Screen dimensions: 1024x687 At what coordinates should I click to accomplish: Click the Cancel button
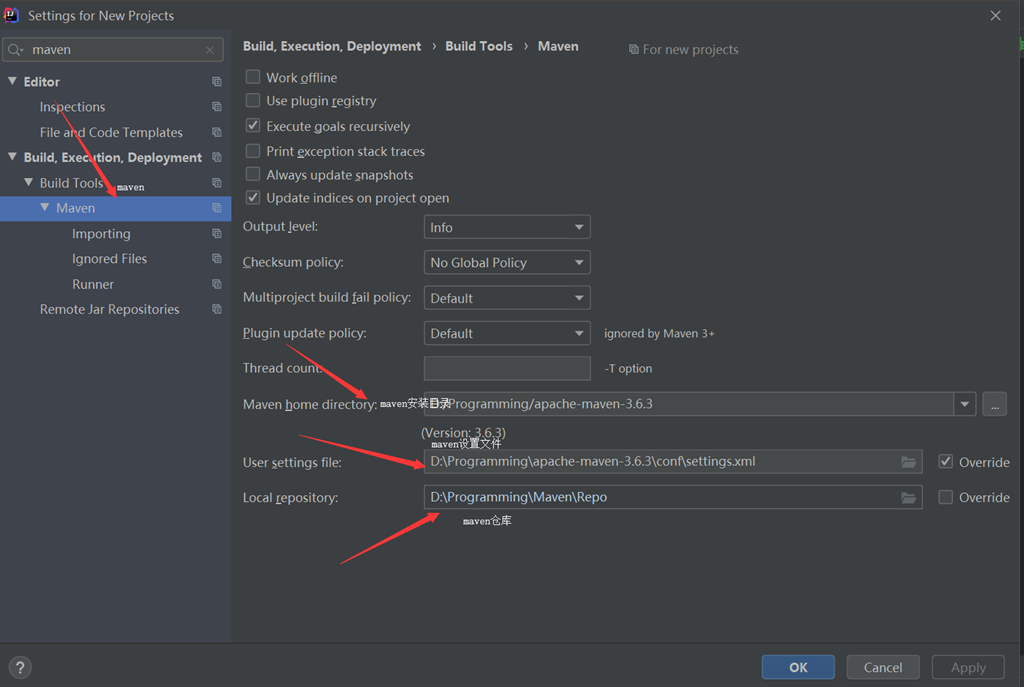point(883,667)
